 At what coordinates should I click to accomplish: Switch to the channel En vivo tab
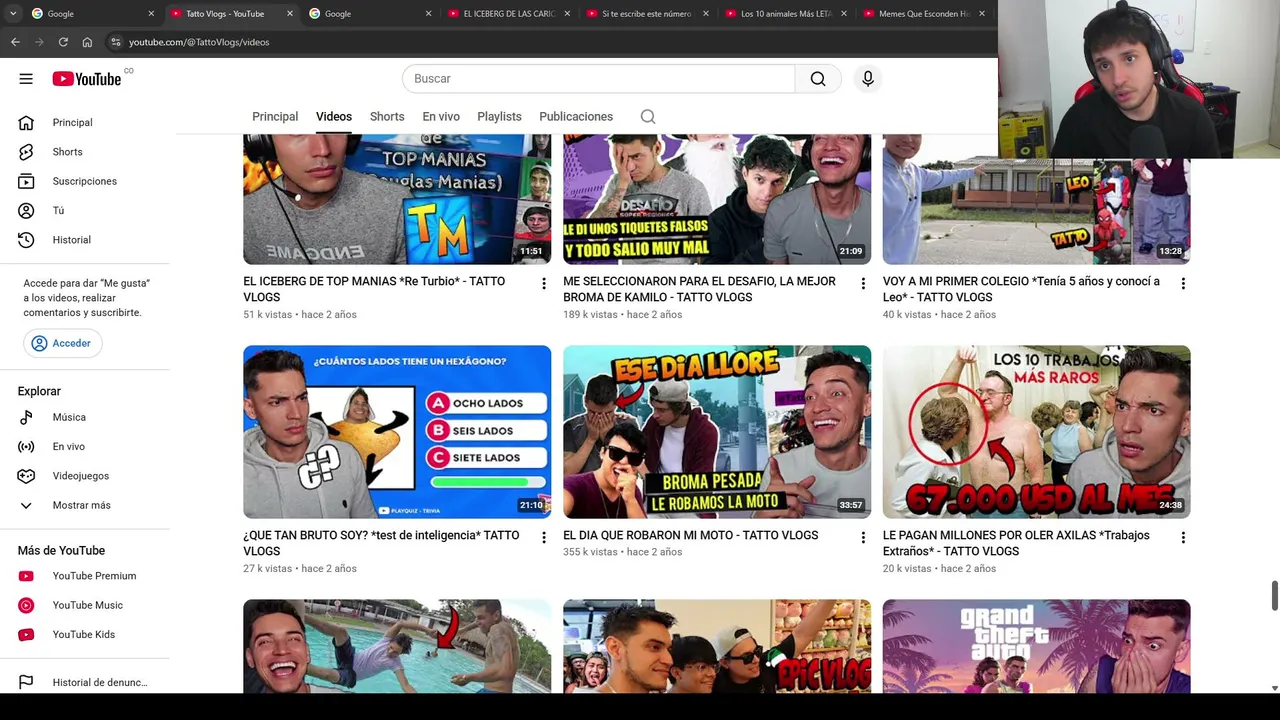(441, 117)
